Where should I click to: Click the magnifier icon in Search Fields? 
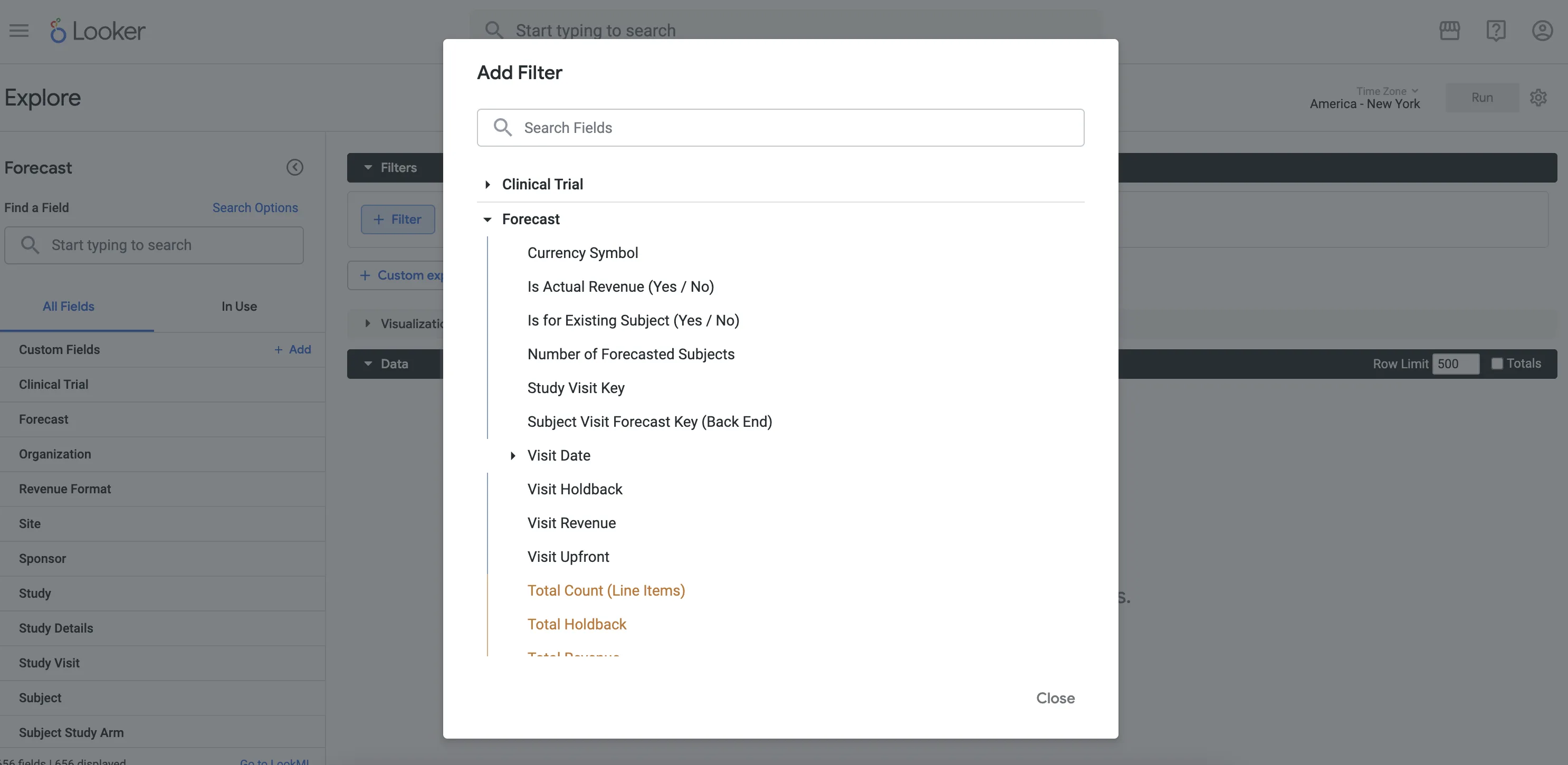click(x=502, y=127)
